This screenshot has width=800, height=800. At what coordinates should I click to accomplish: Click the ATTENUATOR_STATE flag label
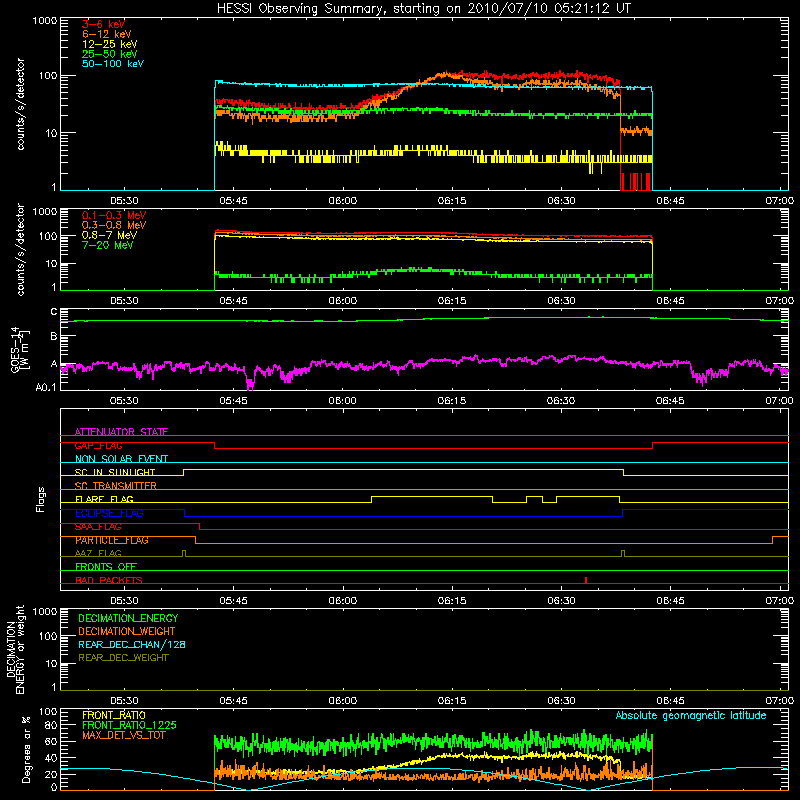(x=121, y=432)
